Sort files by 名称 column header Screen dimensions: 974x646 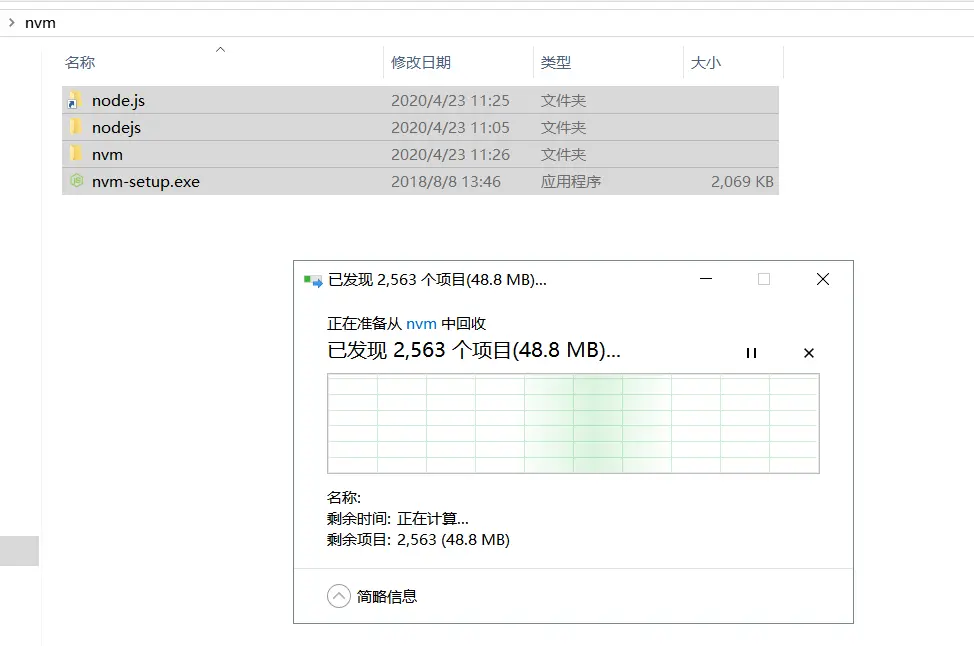point(80,63)
